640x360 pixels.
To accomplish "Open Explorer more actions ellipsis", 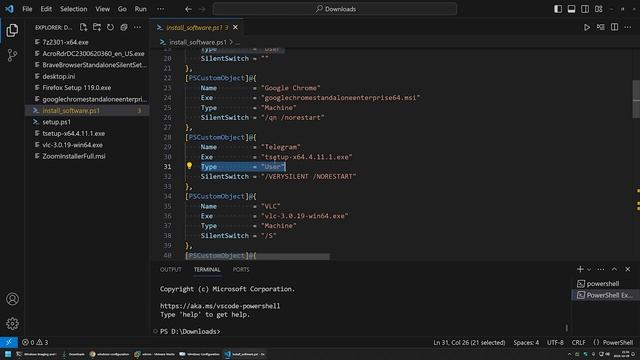I will pos(137,27).
